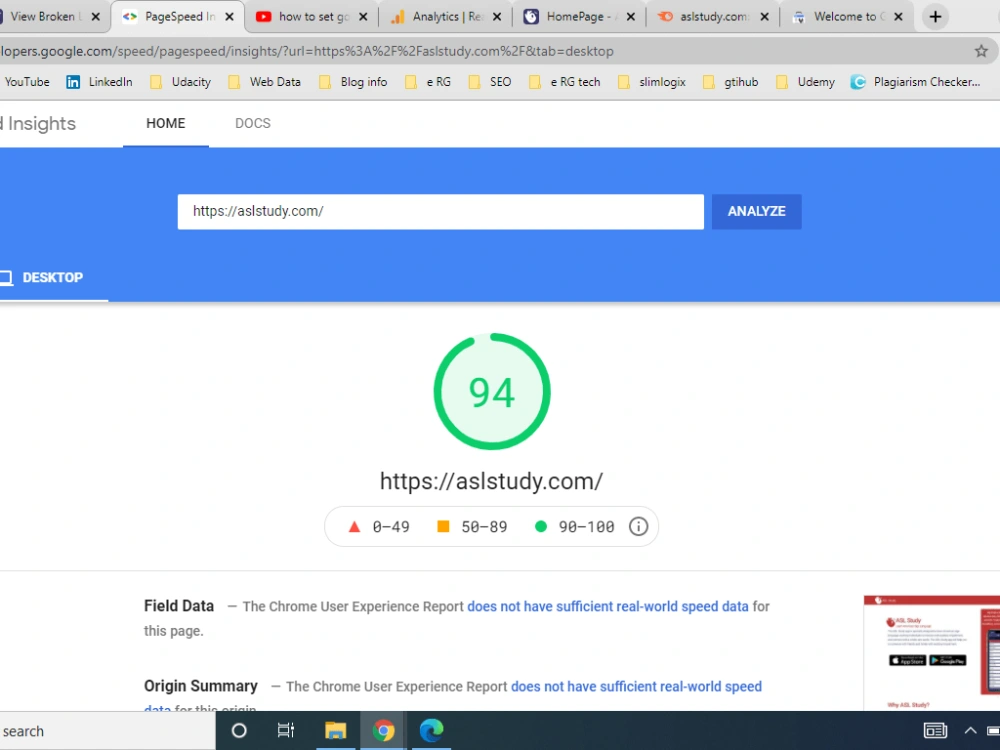This screenshot has height=750, width=1000.
Task: Open File Explorer from the taskbar
Action: click(x=335, y=731)
